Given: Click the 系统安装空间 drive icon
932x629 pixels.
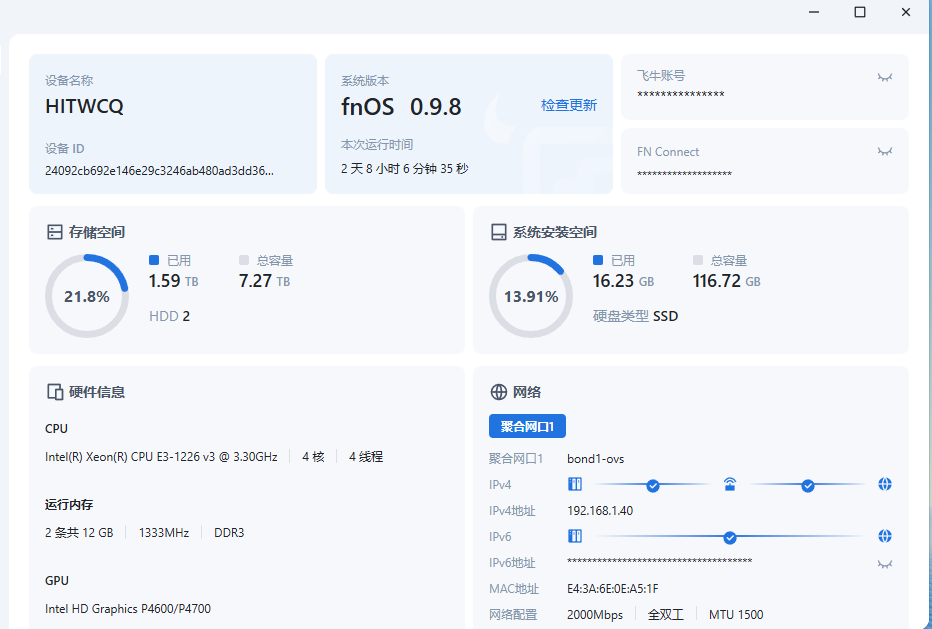Looking at the screenshot, I should tap(498, 232).
